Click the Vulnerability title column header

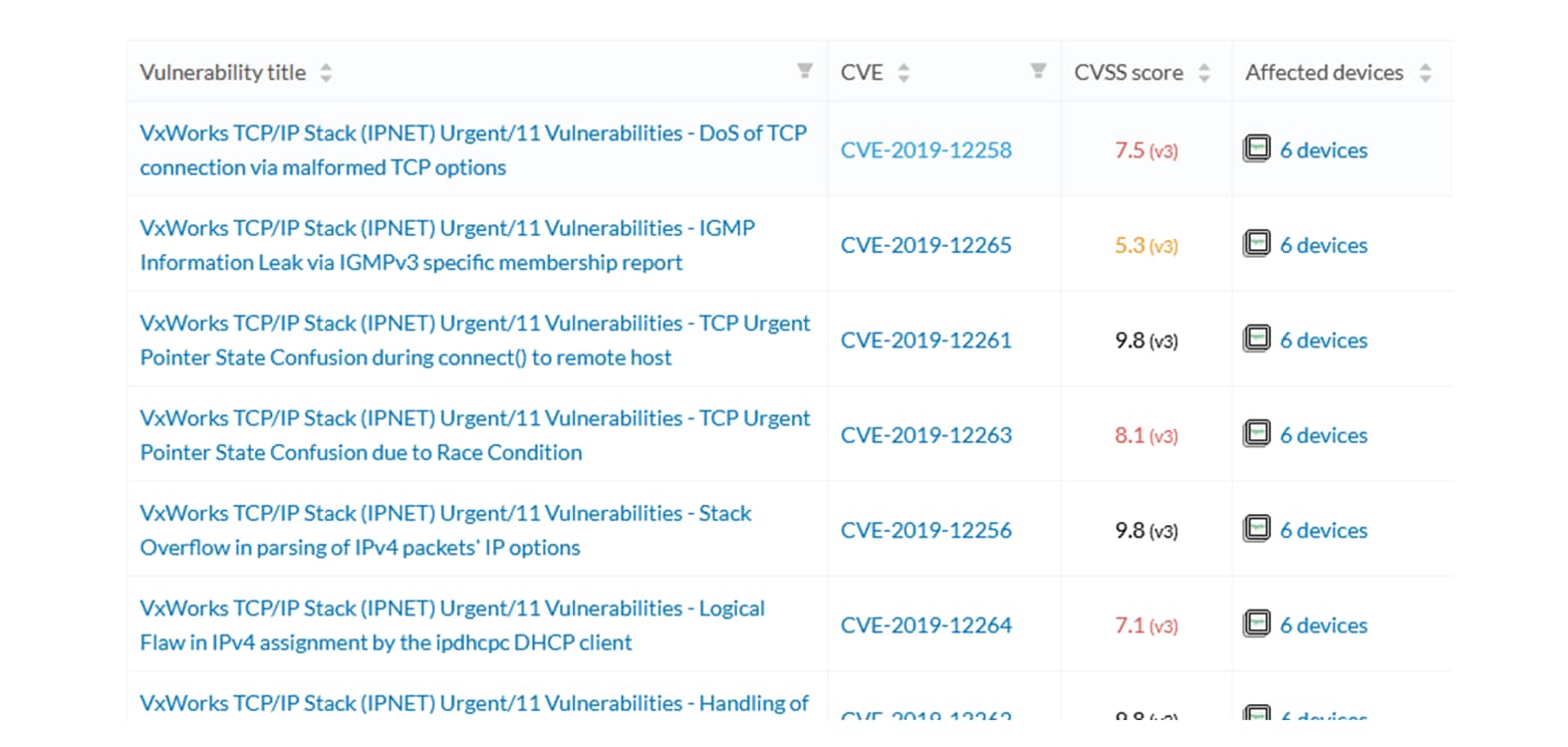pyautogui.click(x=222, y=73)
